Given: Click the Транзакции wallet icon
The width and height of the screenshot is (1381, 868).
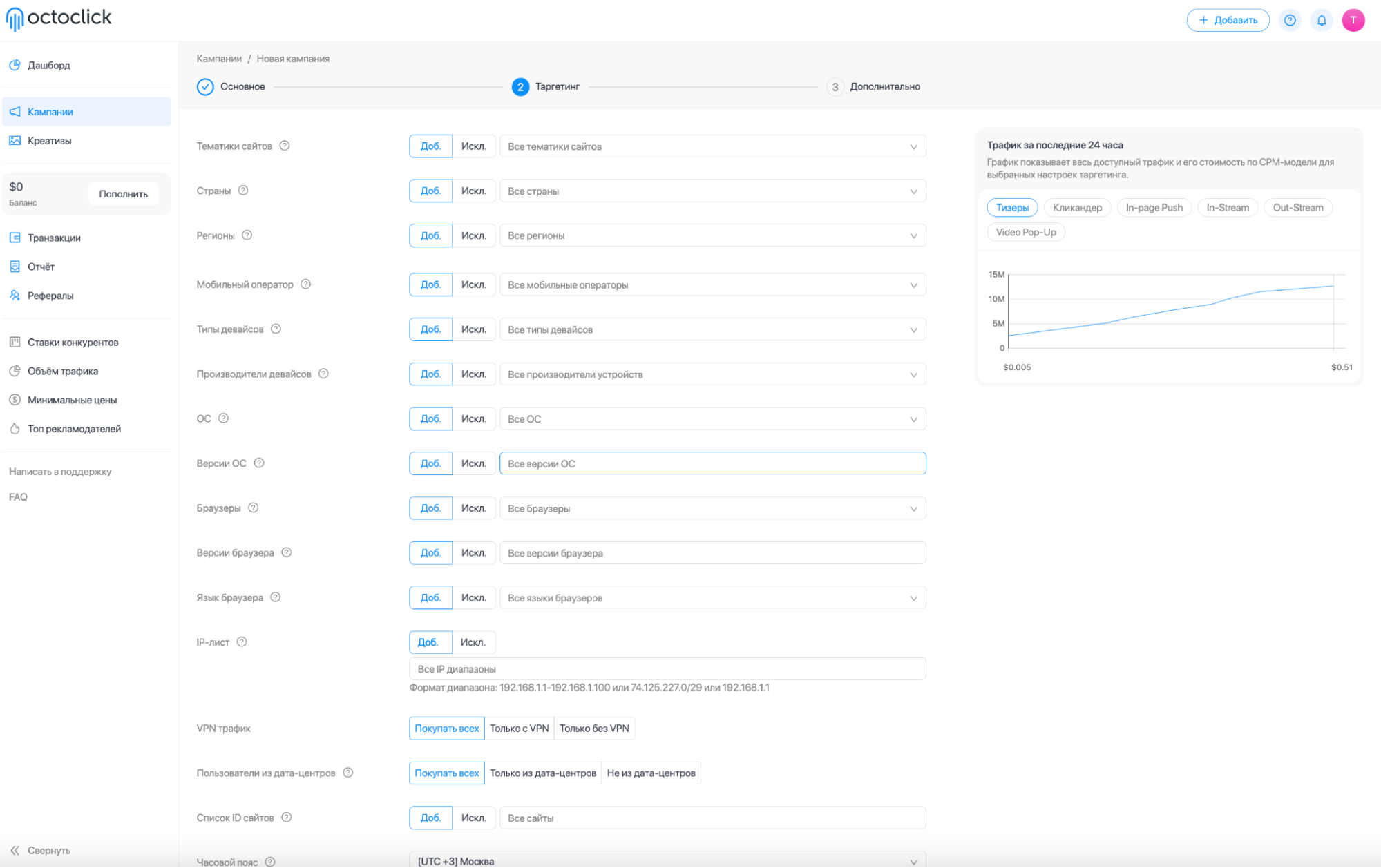Looking at the screenshot, I should 15,238.
